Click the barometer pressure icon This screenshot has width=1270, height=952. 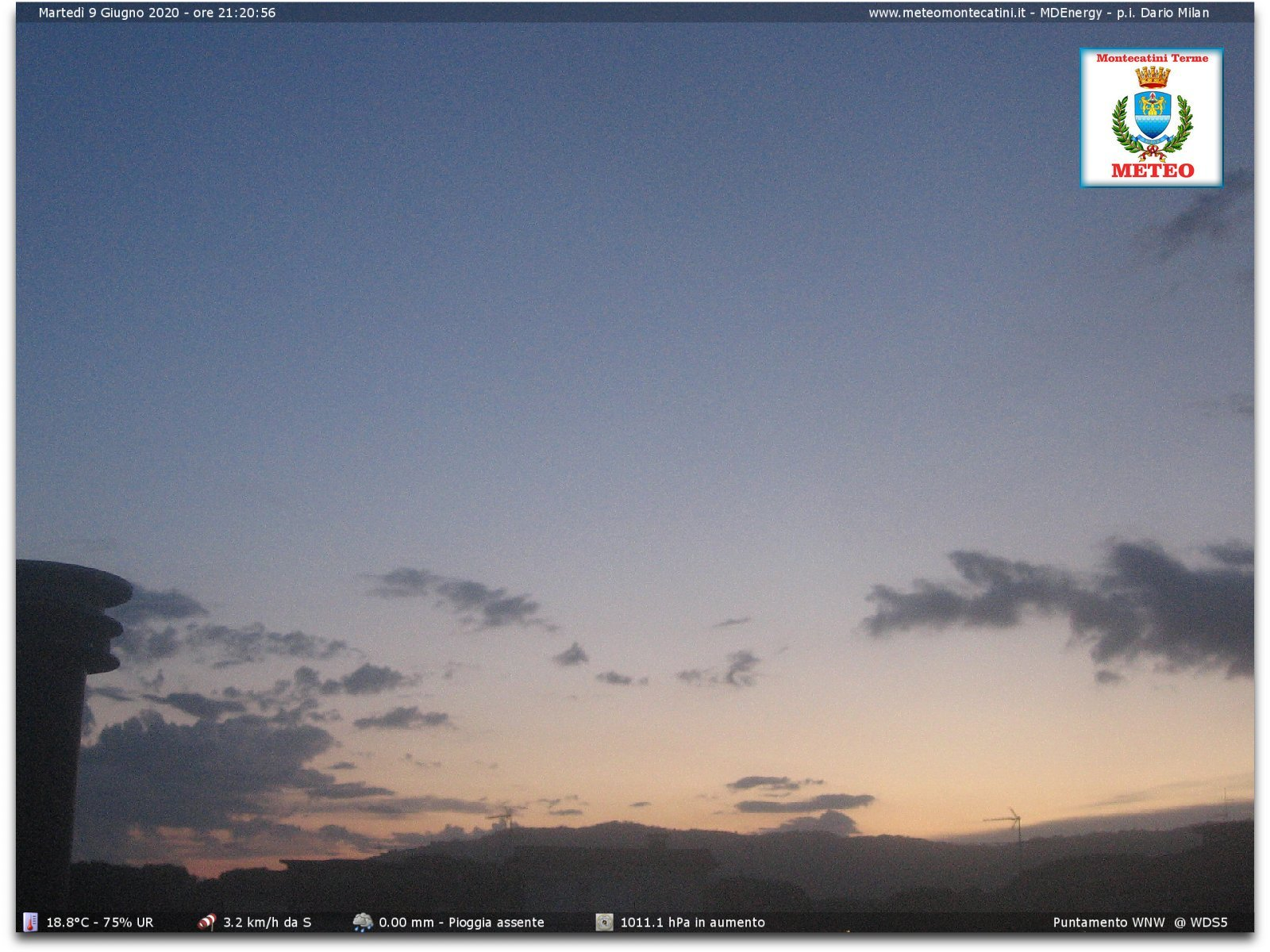coord(604,922)
